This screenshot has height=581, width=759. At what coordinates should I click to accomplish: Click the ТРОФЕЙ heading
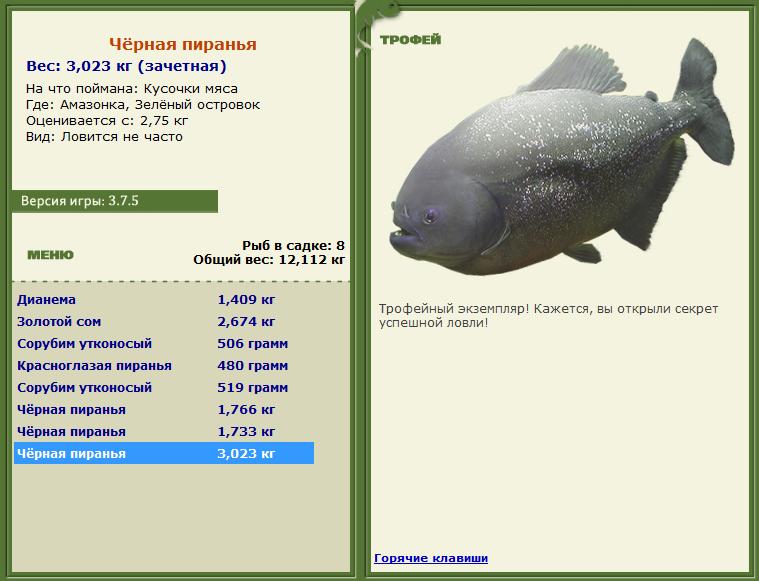pos(410,40)
